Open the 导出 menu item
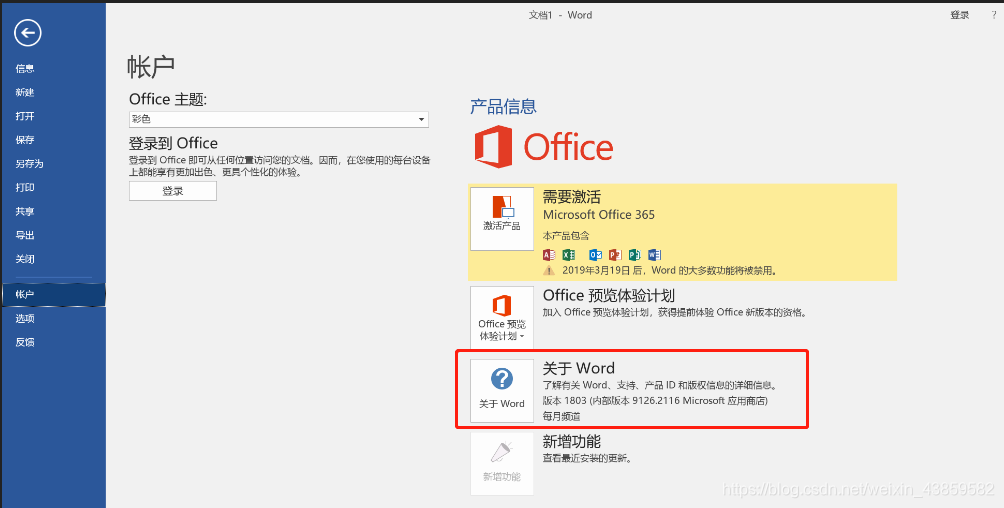Image resolution: width=1004 pixels, height=508 pixels. pos(53,235)
